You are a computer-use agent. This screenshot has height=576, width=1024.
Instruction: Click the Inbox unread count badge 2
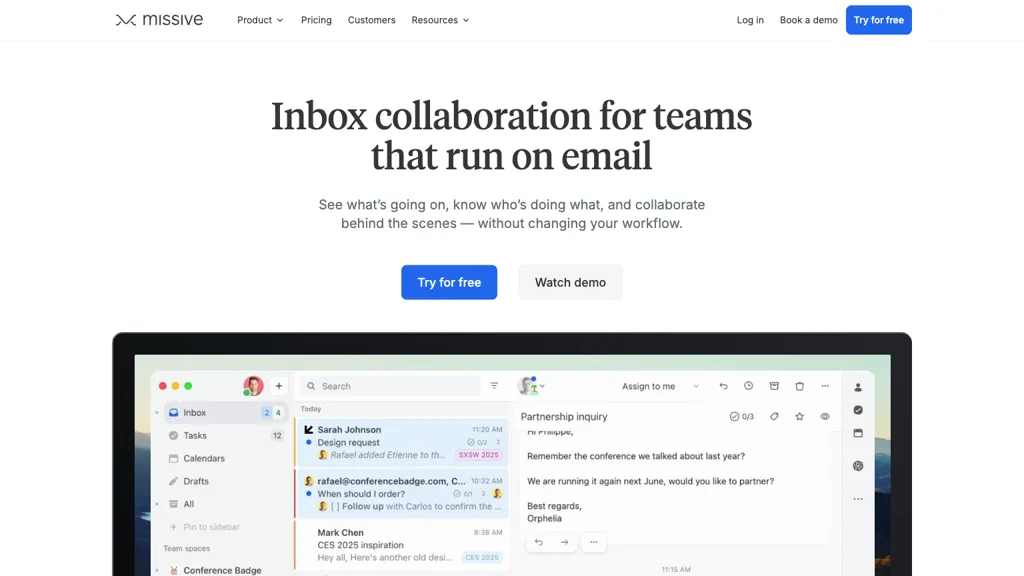tap(266, 413)
